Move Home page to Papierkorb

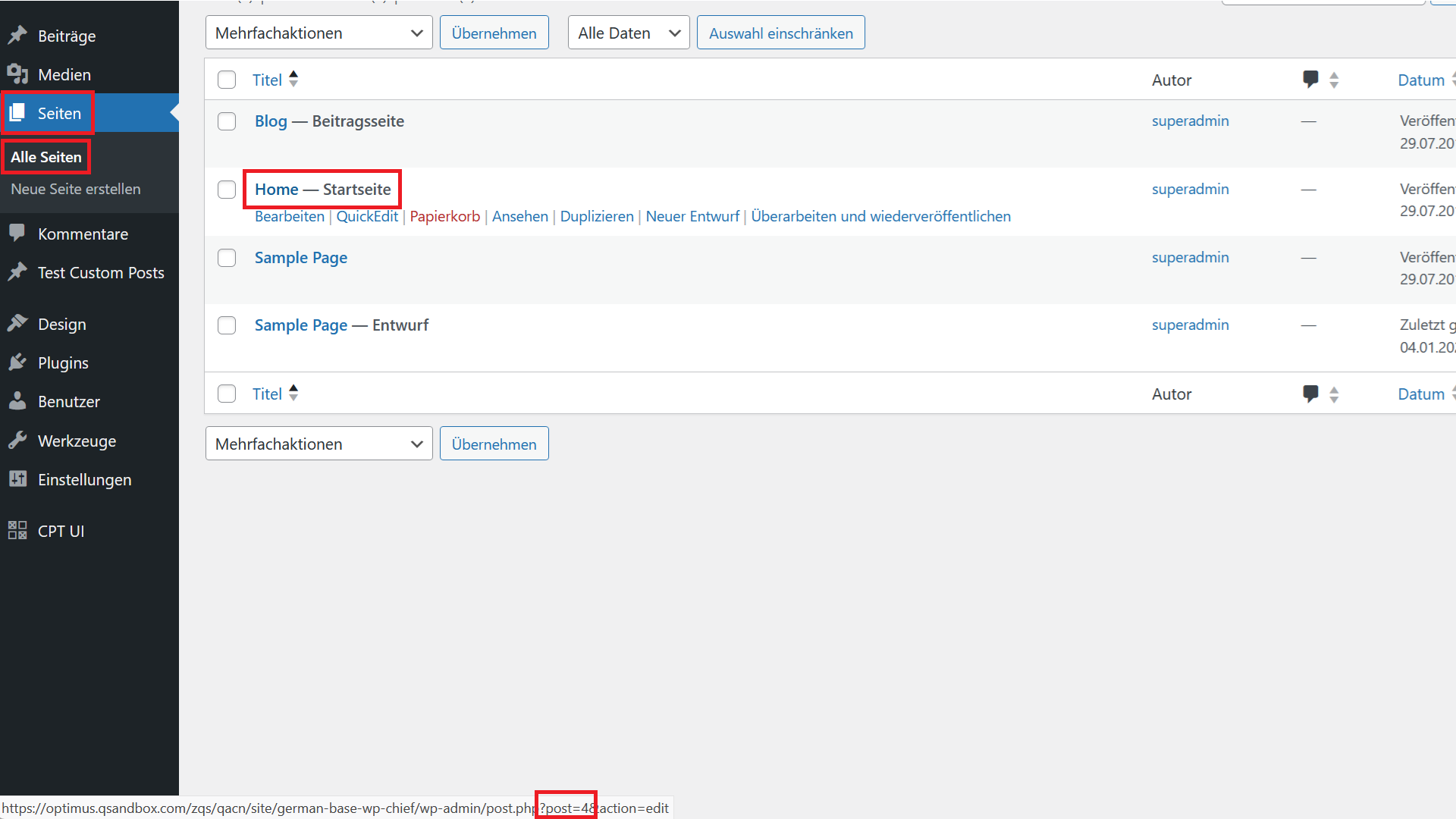(x=445, y=216)
